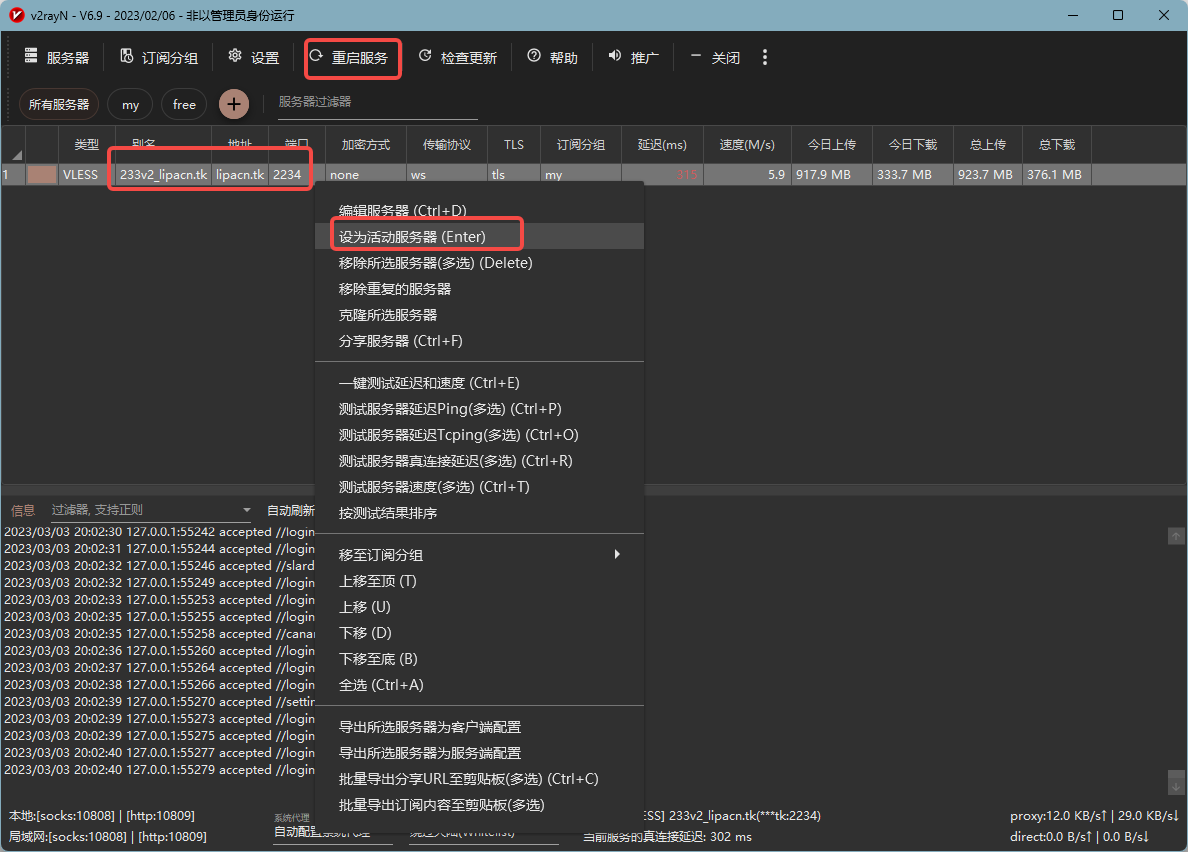Open the 推广 promotion toolbar item
This screenshot has height=852, width=1188.
pos(633,58)
